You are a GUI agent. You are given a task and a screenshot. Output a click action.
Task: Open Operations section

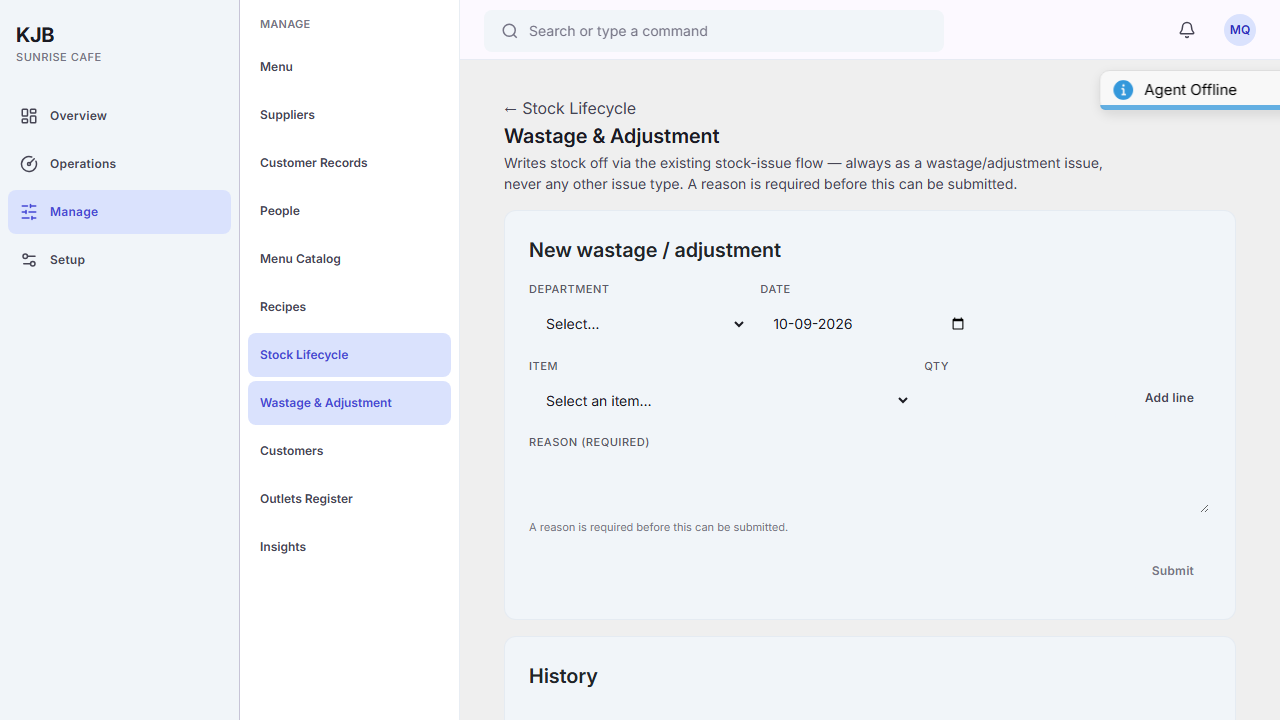[x=119, y=164]
